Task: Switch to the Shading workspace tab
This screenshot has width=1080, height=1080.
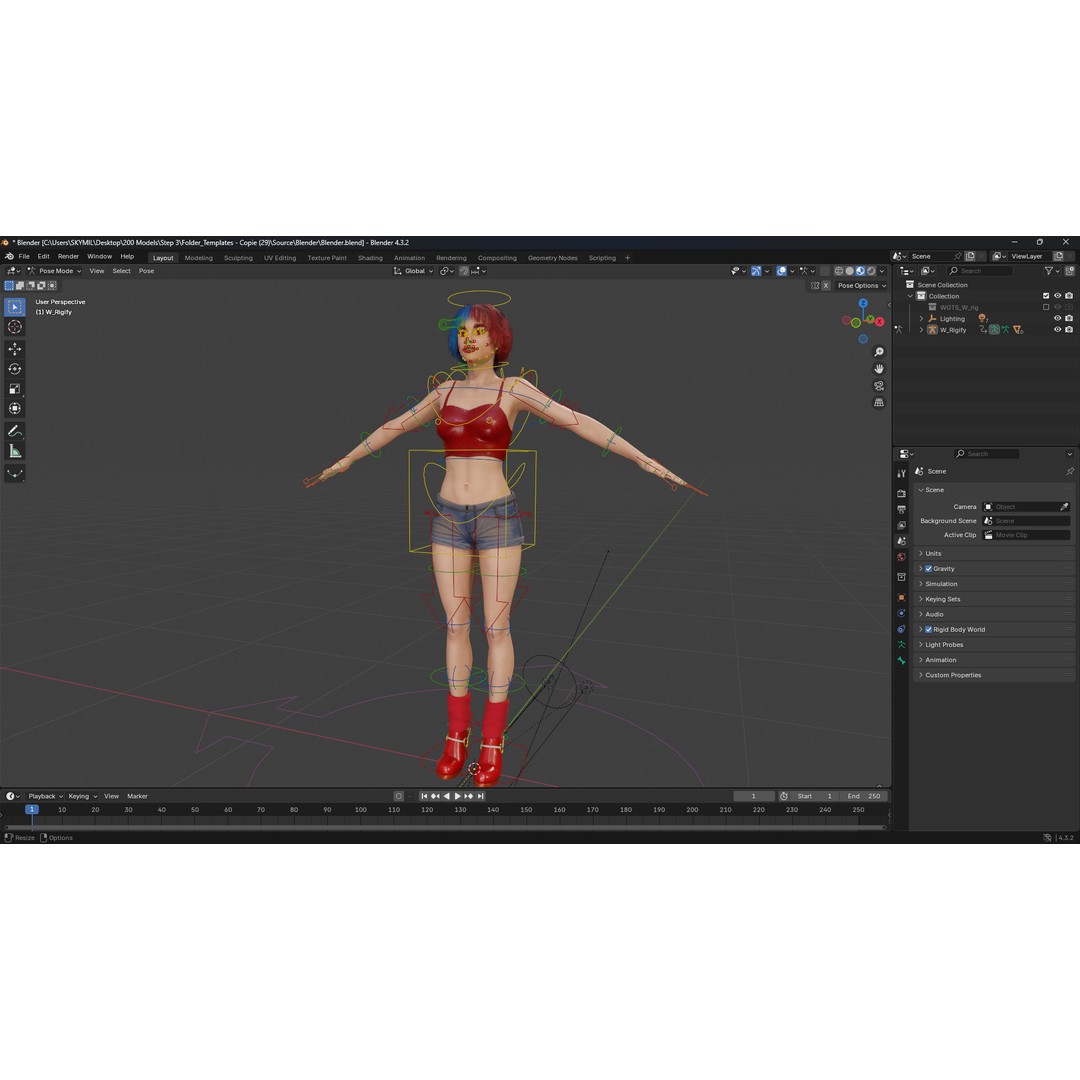Action: tap(370, 258)
